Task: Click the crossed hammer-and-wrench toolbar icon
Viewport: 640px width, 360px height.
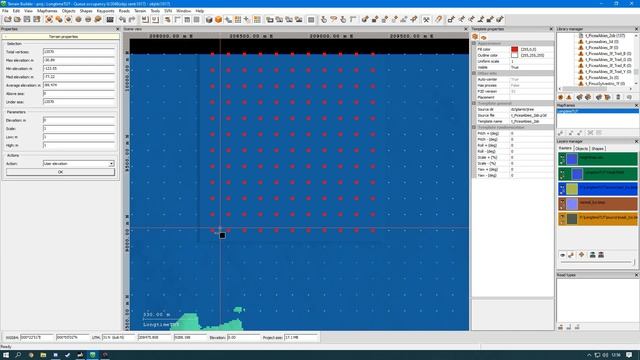Action: (426, 20)
